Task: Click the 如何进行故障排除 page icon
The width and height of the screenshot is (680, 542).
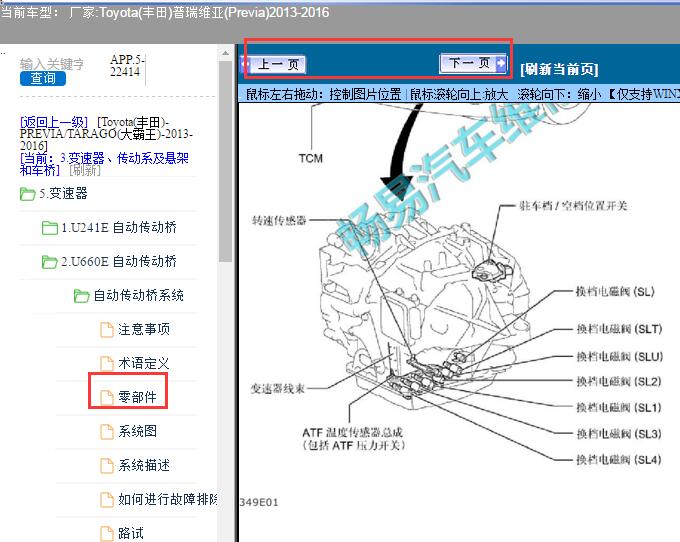Action: [107, 500]
